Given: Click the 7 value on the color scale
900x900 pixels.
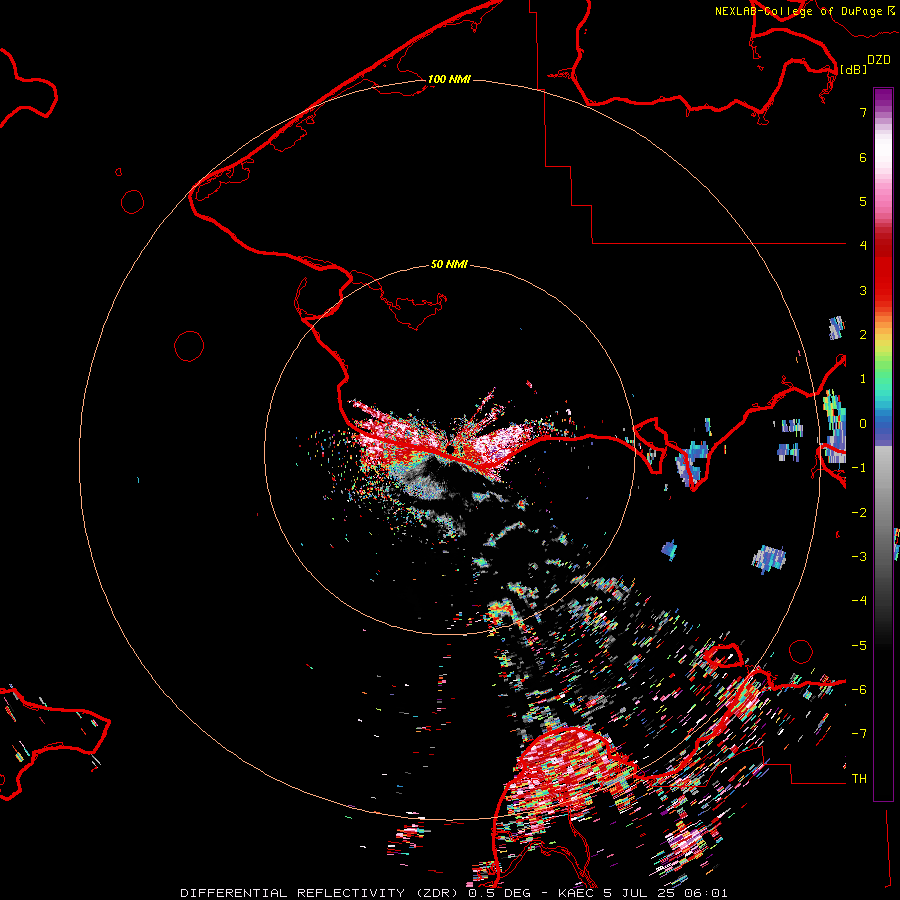Looking at the screenshot, I should (863, 112).
